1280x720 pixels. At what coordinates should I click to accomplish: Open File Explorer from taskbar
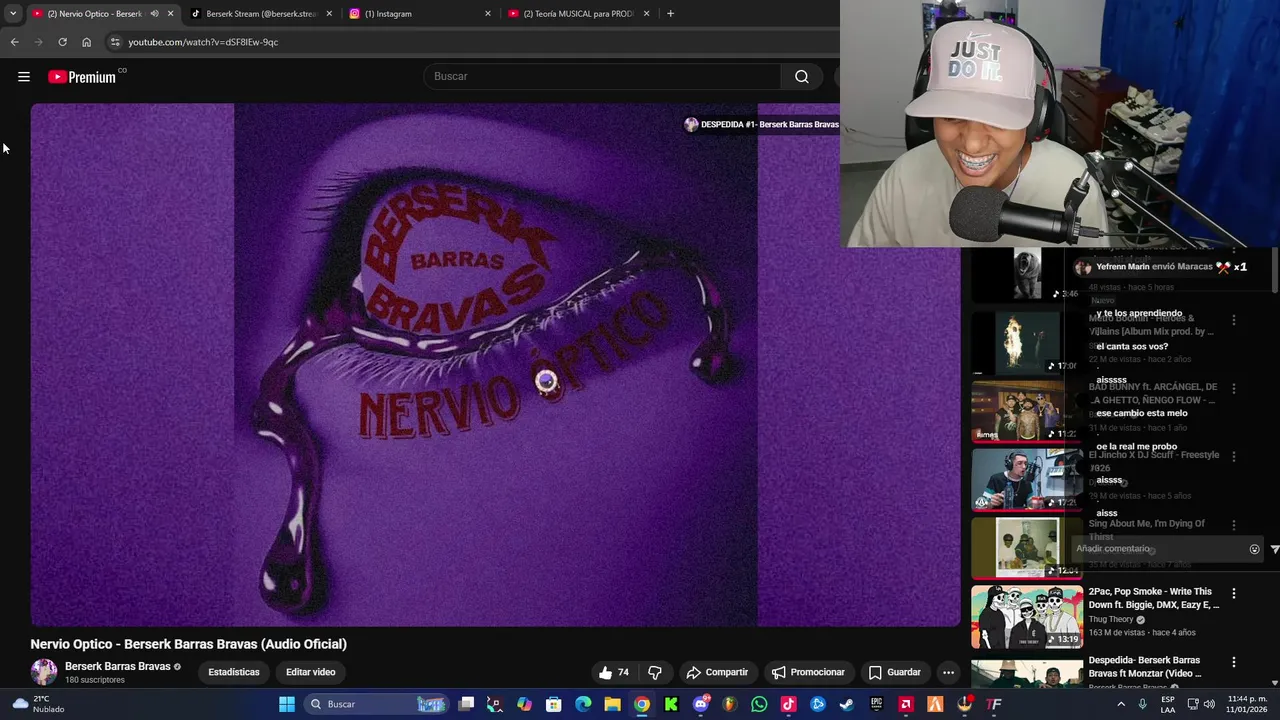[x=612, y=704]
